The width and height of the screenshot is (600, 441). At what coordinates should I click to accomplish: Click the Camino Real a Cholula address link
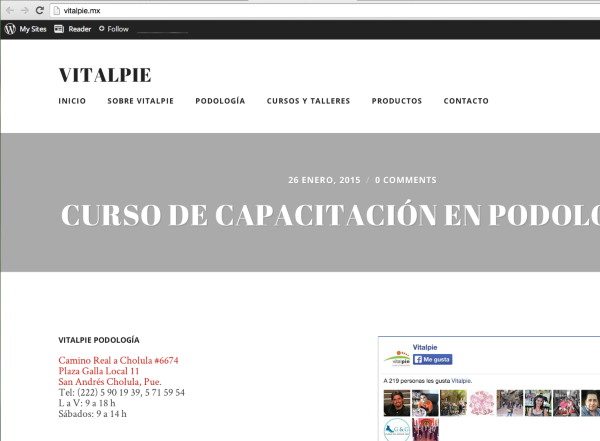pos(118,360)
